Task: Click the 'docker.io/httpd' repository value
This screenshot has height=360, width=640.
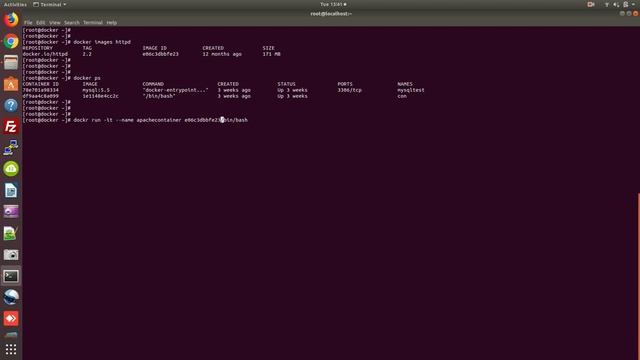Action: [x=45, y=54]
